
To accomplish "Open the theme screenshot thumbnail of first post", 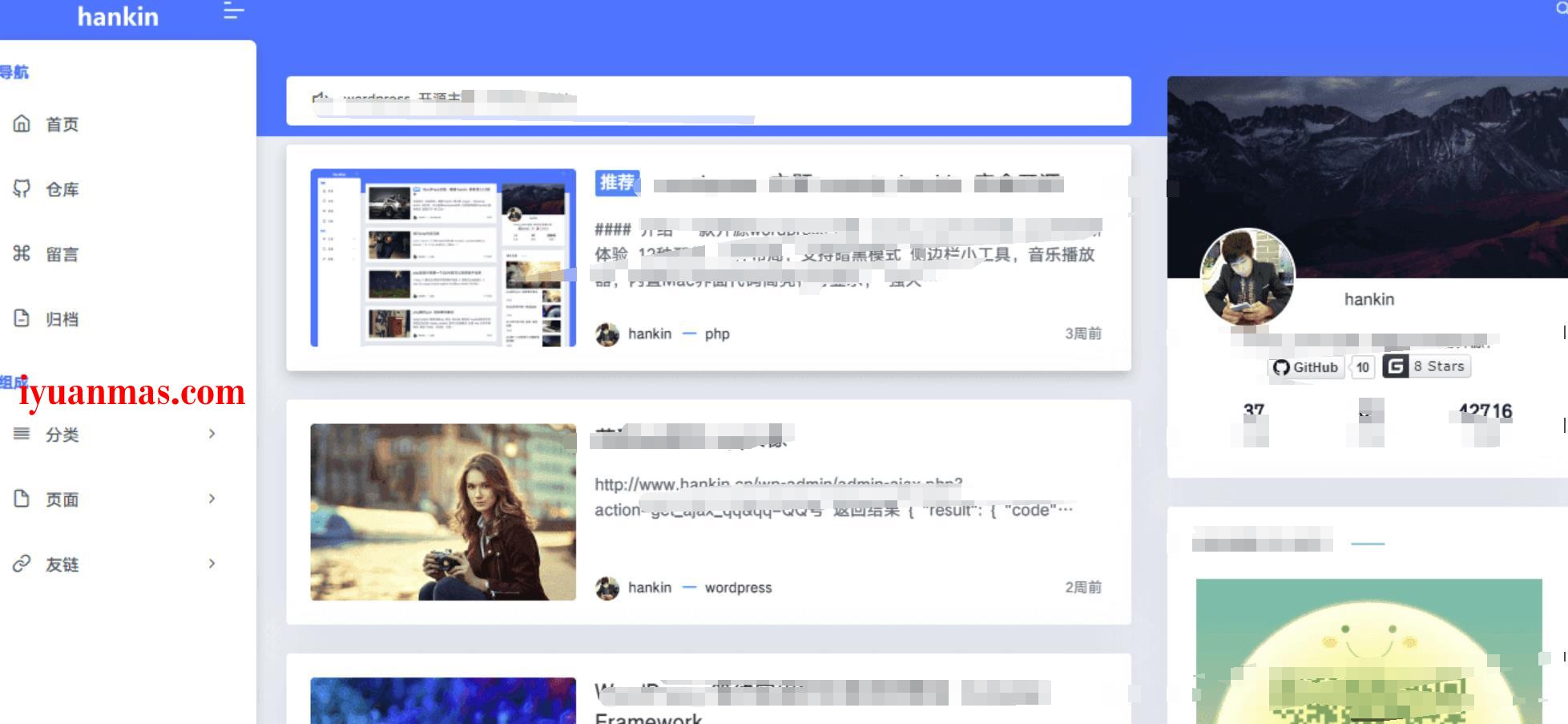I will click(443, 257).
